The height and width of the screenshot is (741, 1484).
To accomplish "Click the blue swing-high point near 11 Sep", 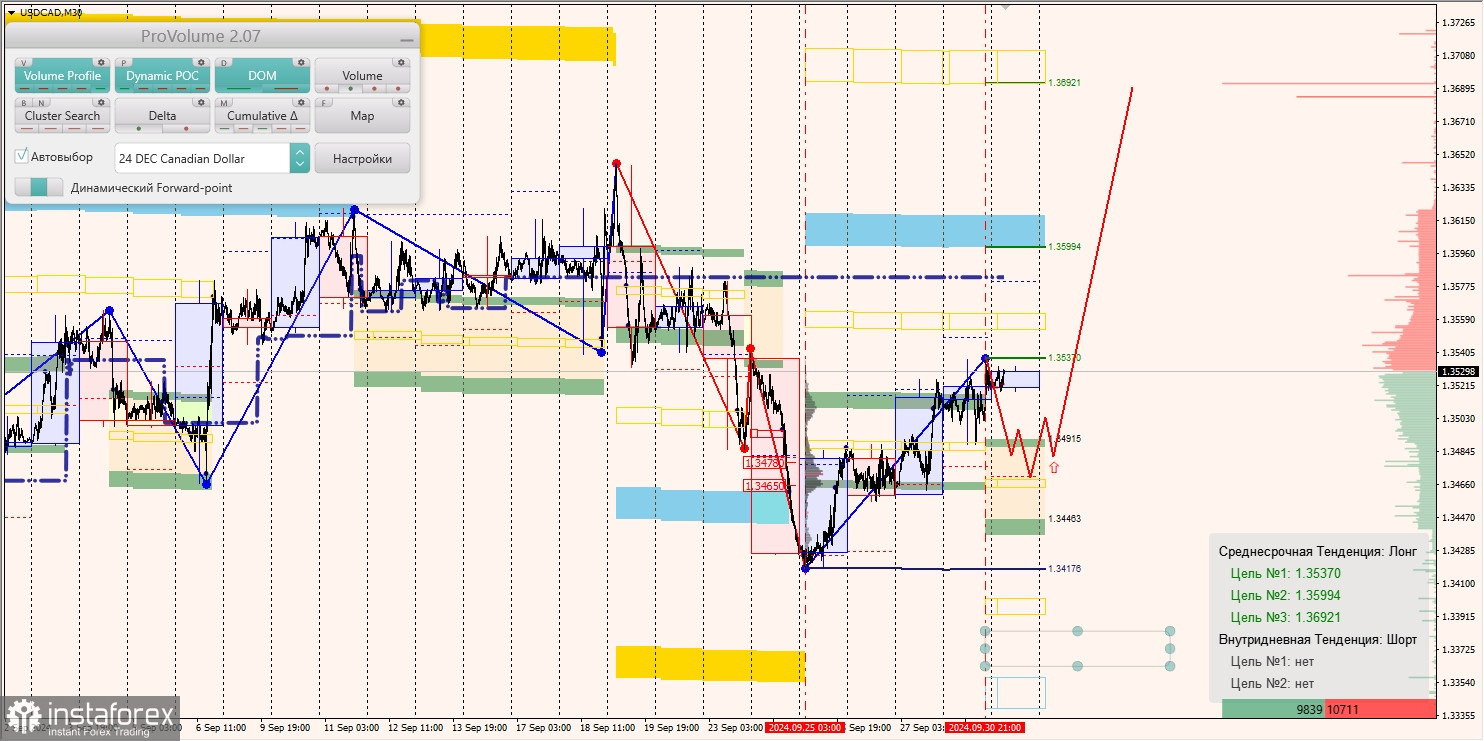I will coord(354,210).
